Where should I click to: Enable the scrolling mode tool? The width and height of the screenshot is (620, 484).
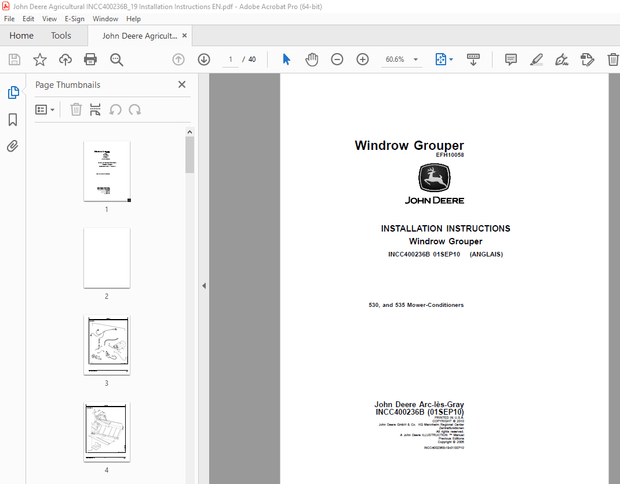[x=473, y=60]
